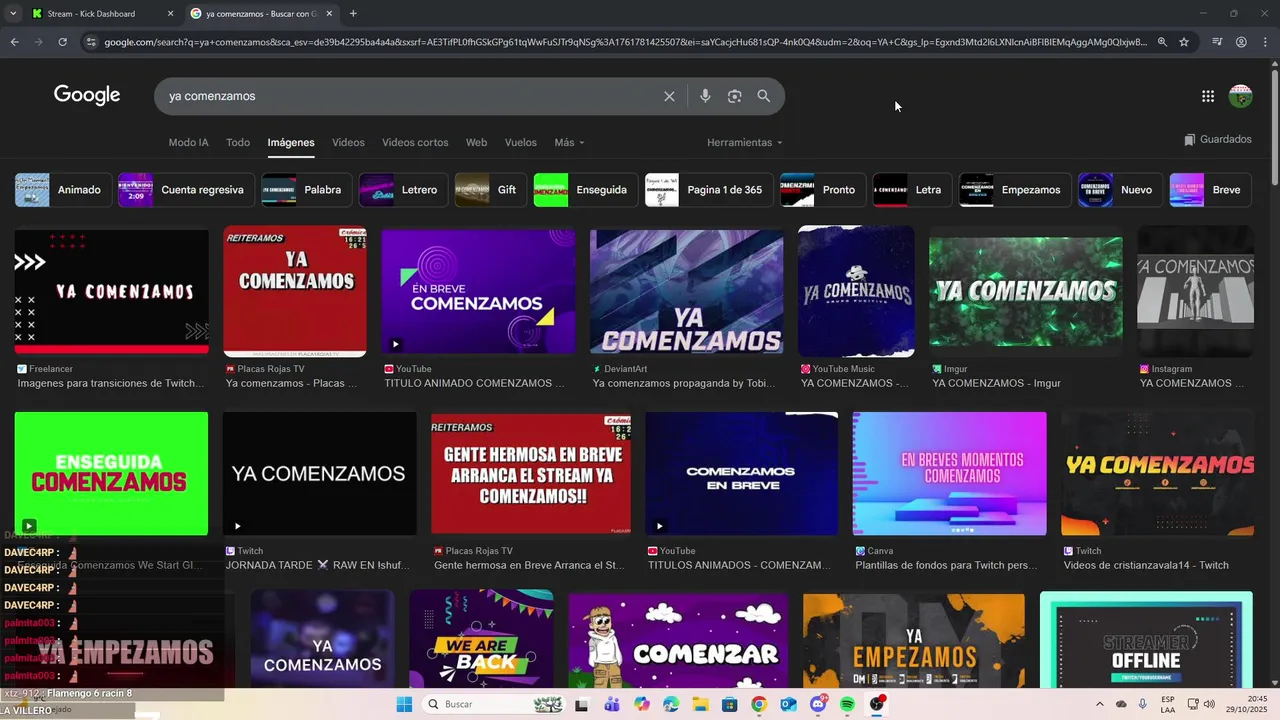Switch to the Modo IA tab
Image resolution: width=1280 pixels, height=720 pixels.
(188, 142)
